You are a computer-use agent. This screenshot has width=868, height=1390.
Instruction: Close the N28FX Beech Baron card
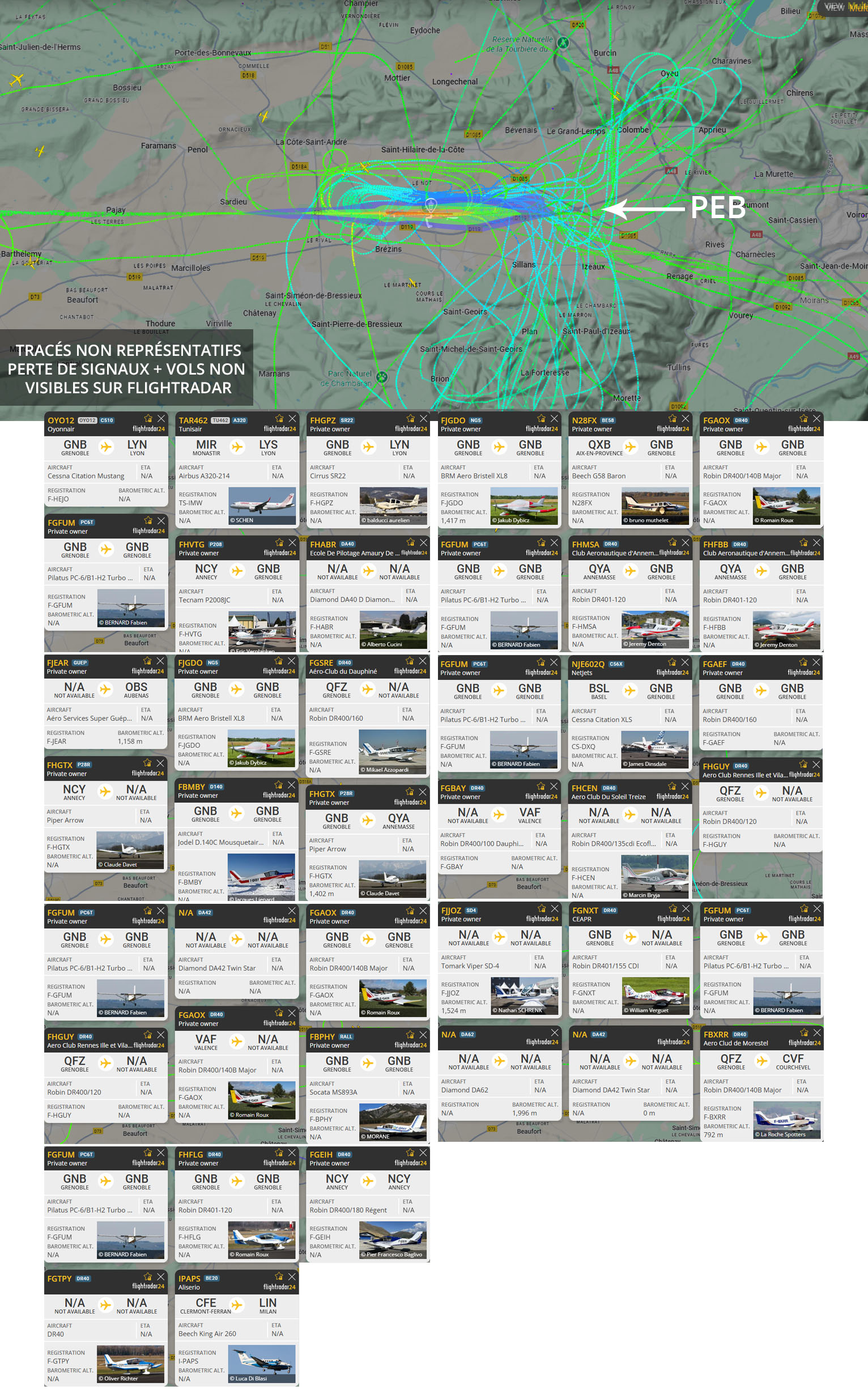(686, 419)
